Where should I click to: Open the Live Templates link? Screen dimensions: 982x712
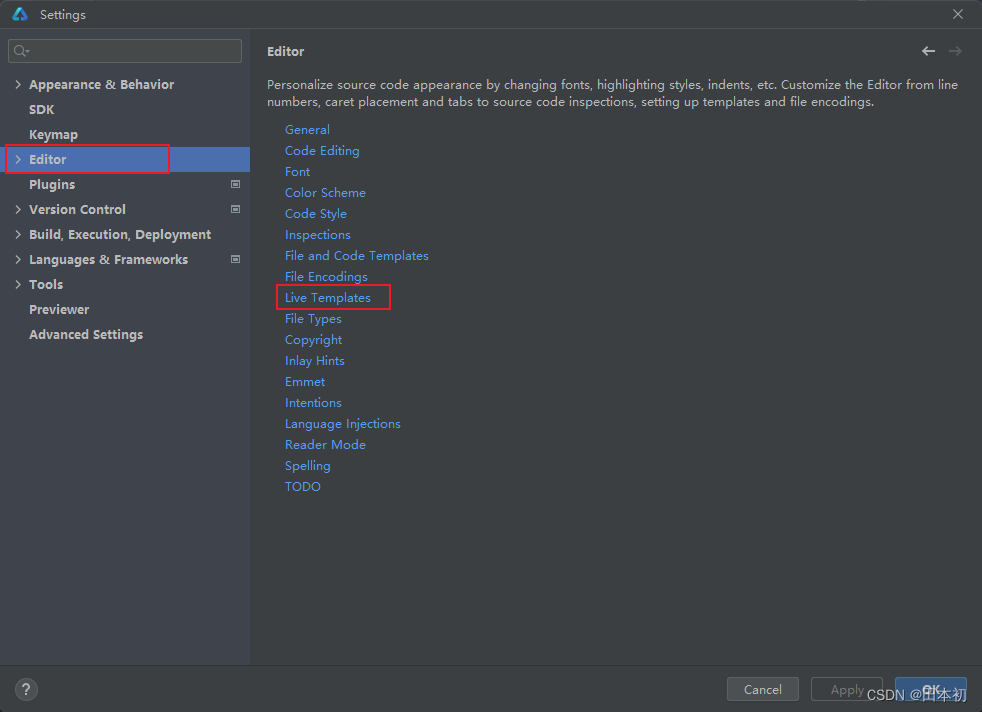328,297
